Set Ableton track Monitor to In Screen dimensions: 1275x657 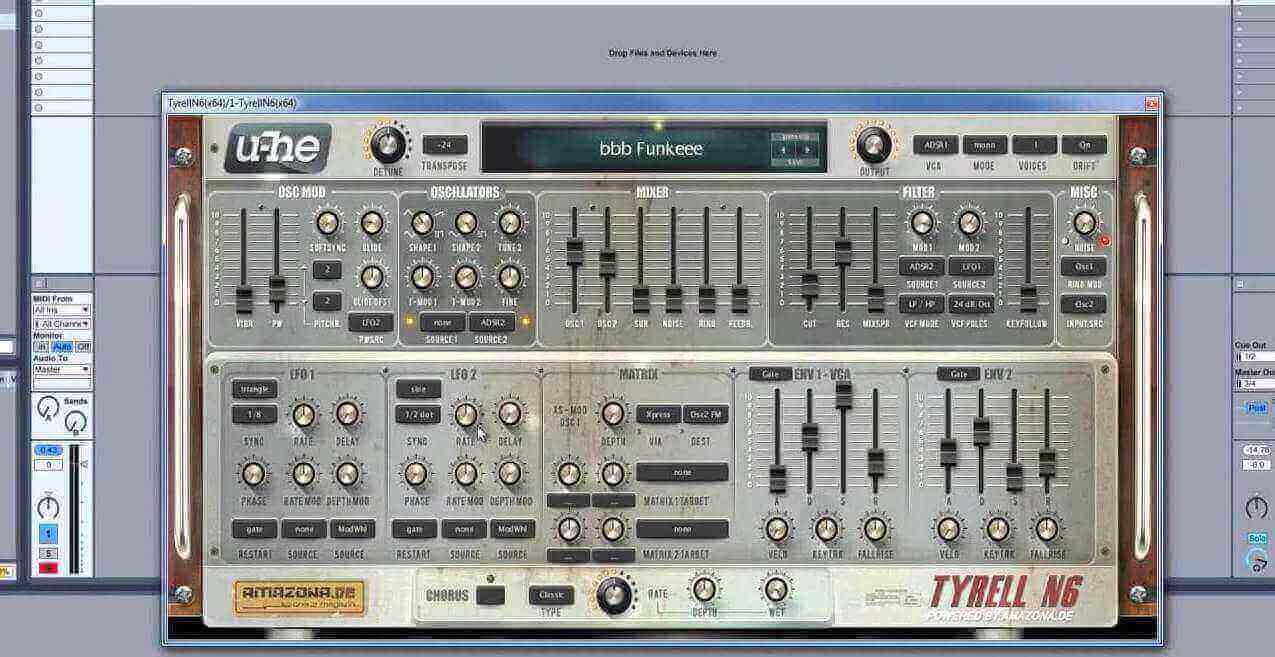[42, 346]
